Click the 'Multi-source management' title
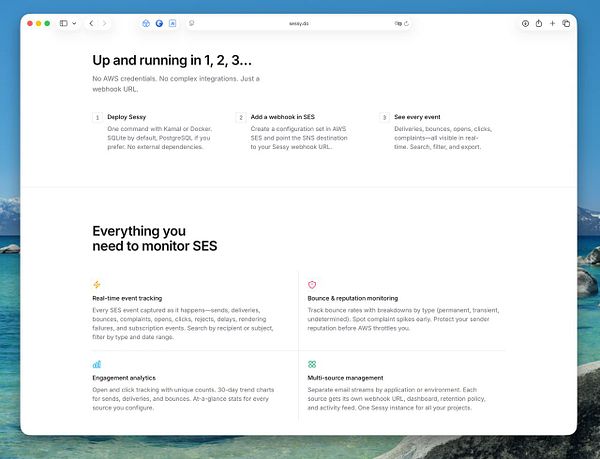600x459 pixels. click(x=346, y=378)
